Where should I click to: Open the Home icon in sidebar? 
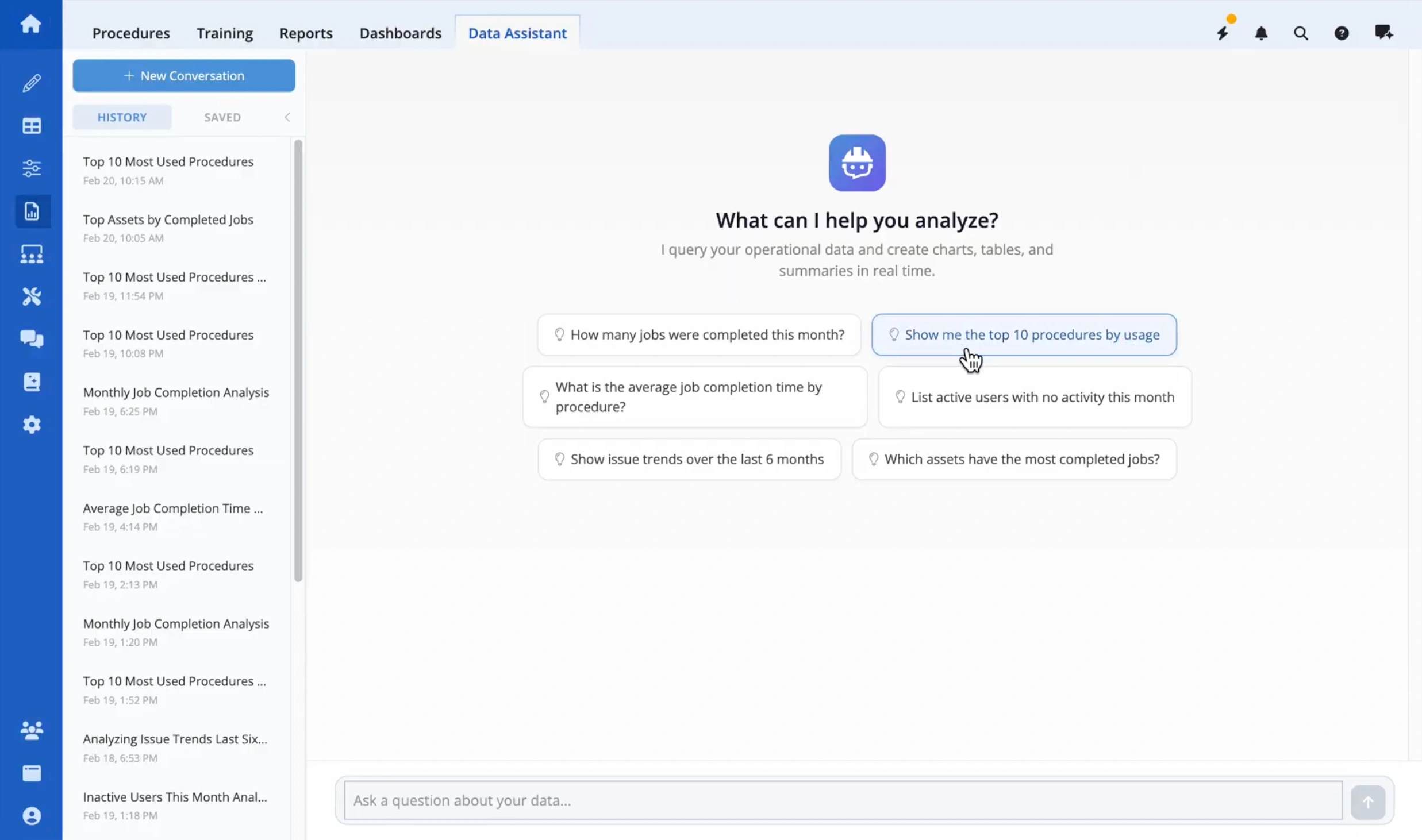(x=32, y=24)
